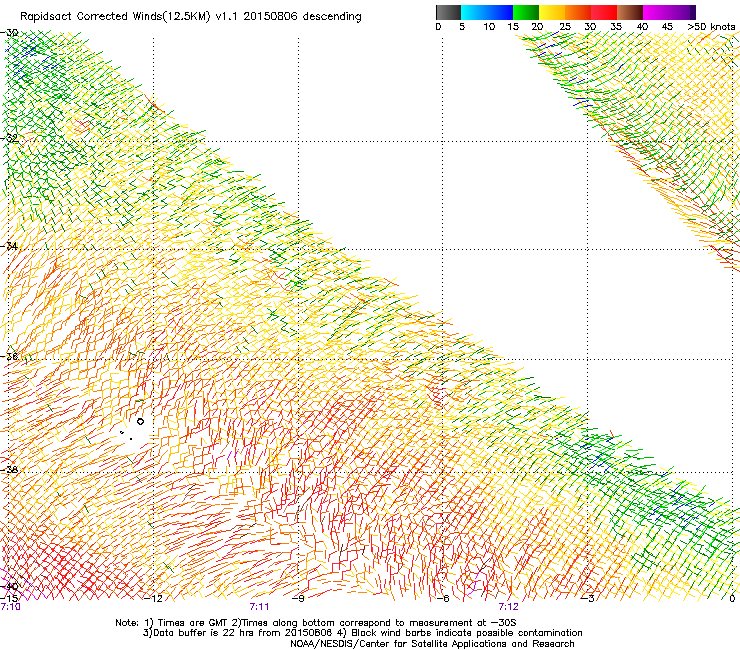Image resolution: width=740 pixels, height=650 pixels.
Task: Click the '10' legend scale label
Action: 489,27
